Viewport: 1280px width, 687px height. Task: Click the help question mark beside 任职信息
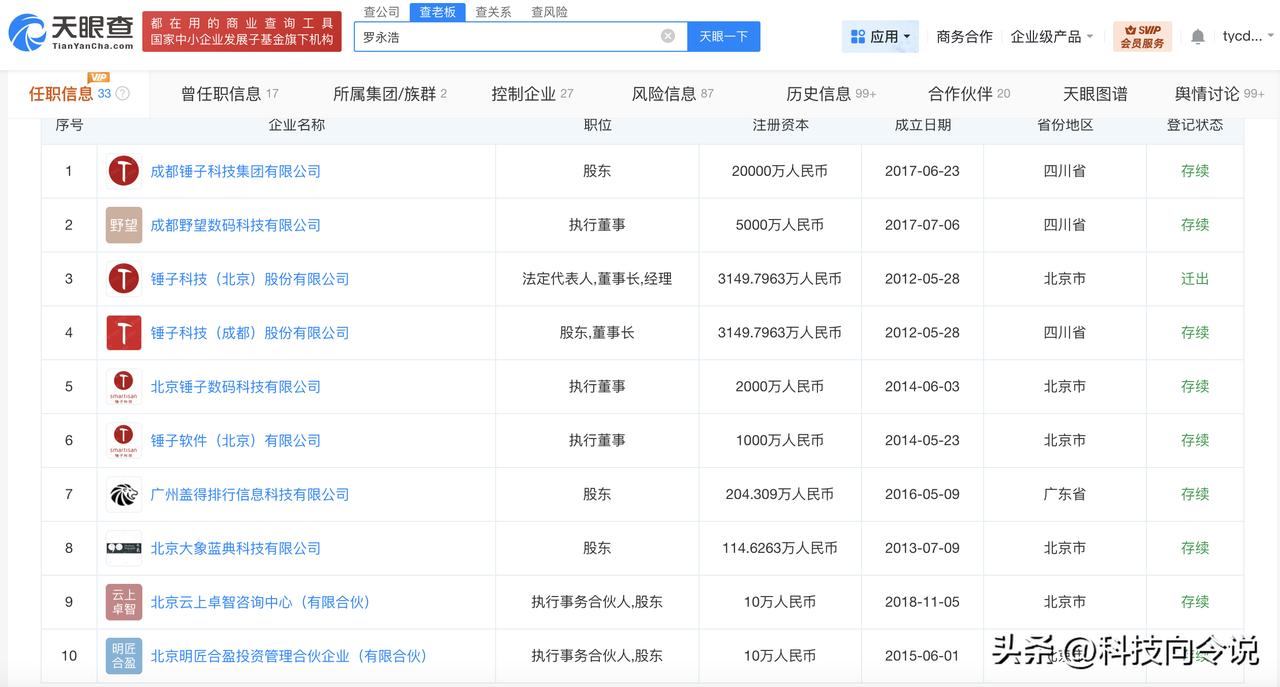click(x=122, y=94)
